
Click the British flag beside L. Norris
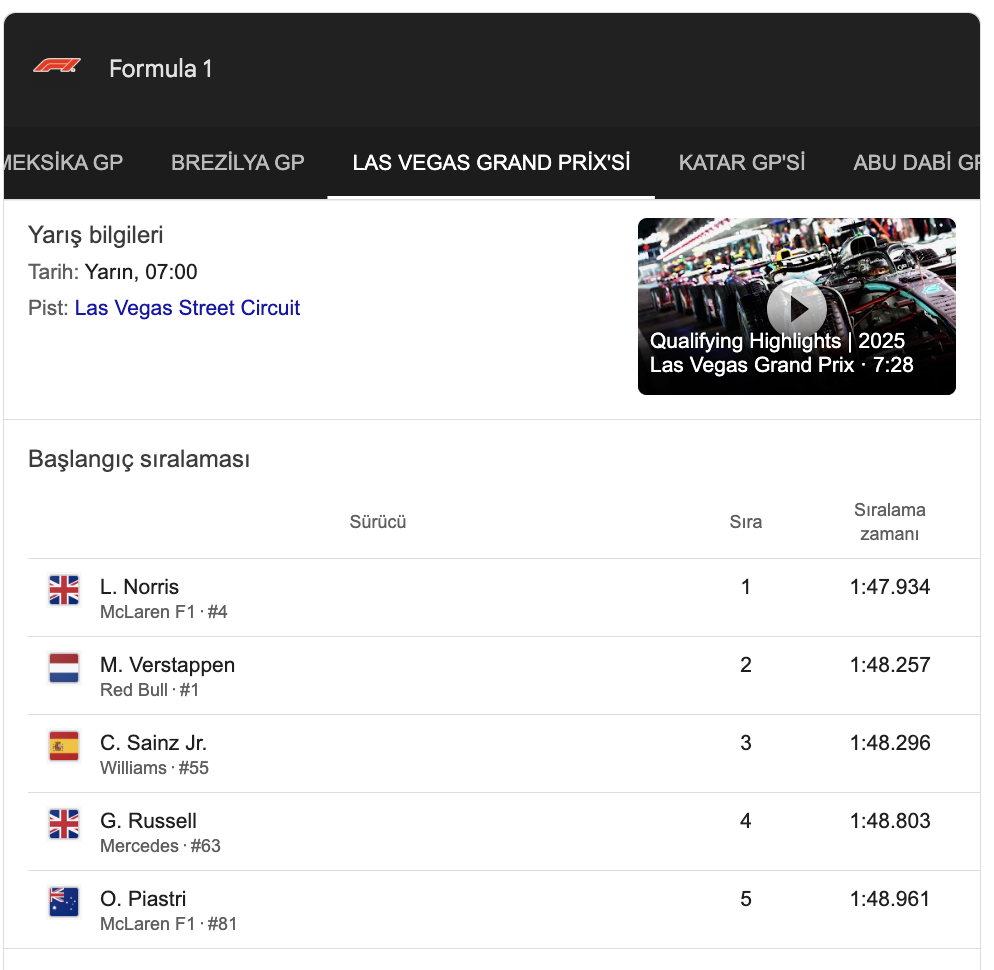pos(64,590)
